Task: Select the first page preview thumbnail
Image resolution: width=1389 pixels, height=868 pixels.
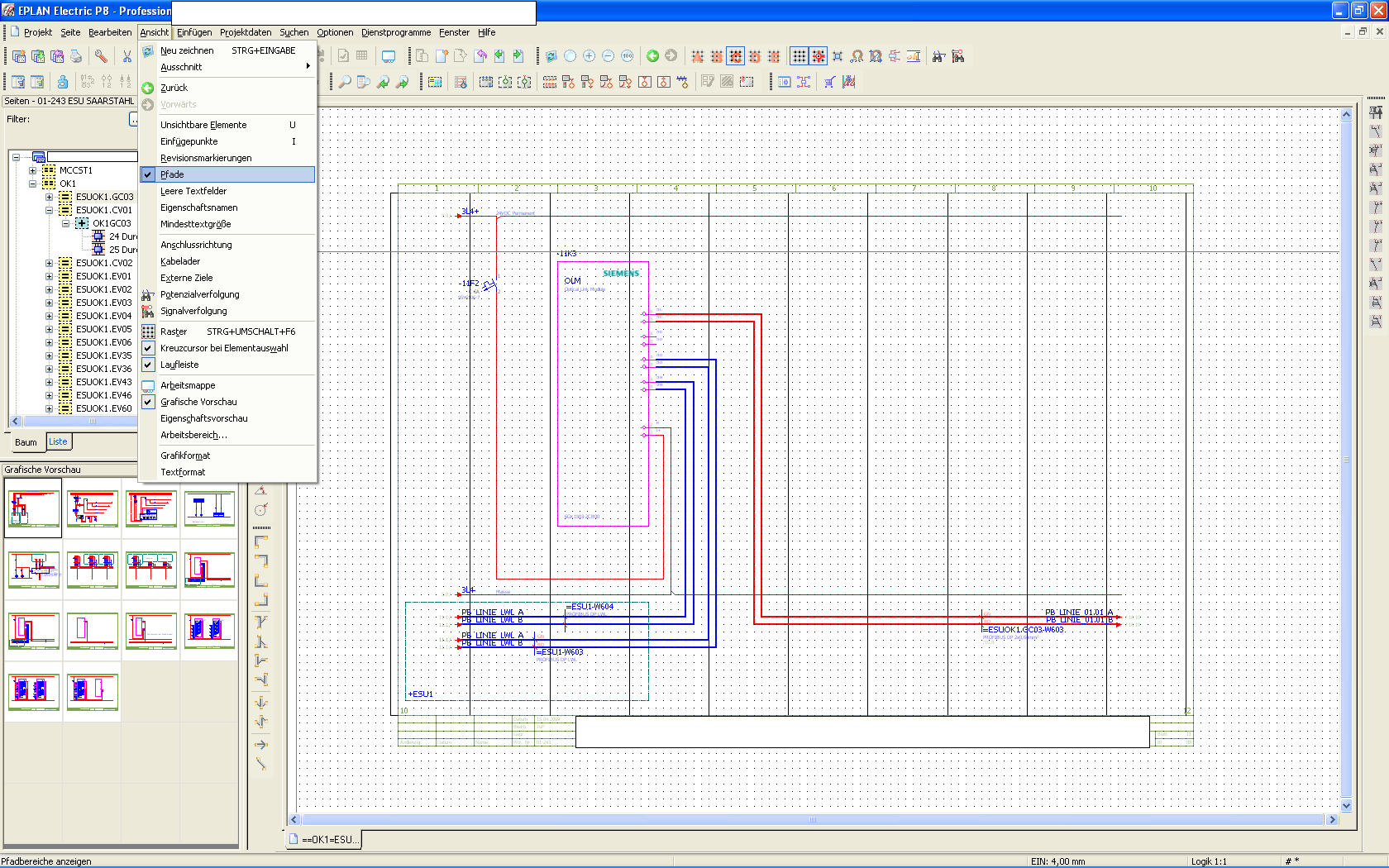Action: [x=34, y=508]
